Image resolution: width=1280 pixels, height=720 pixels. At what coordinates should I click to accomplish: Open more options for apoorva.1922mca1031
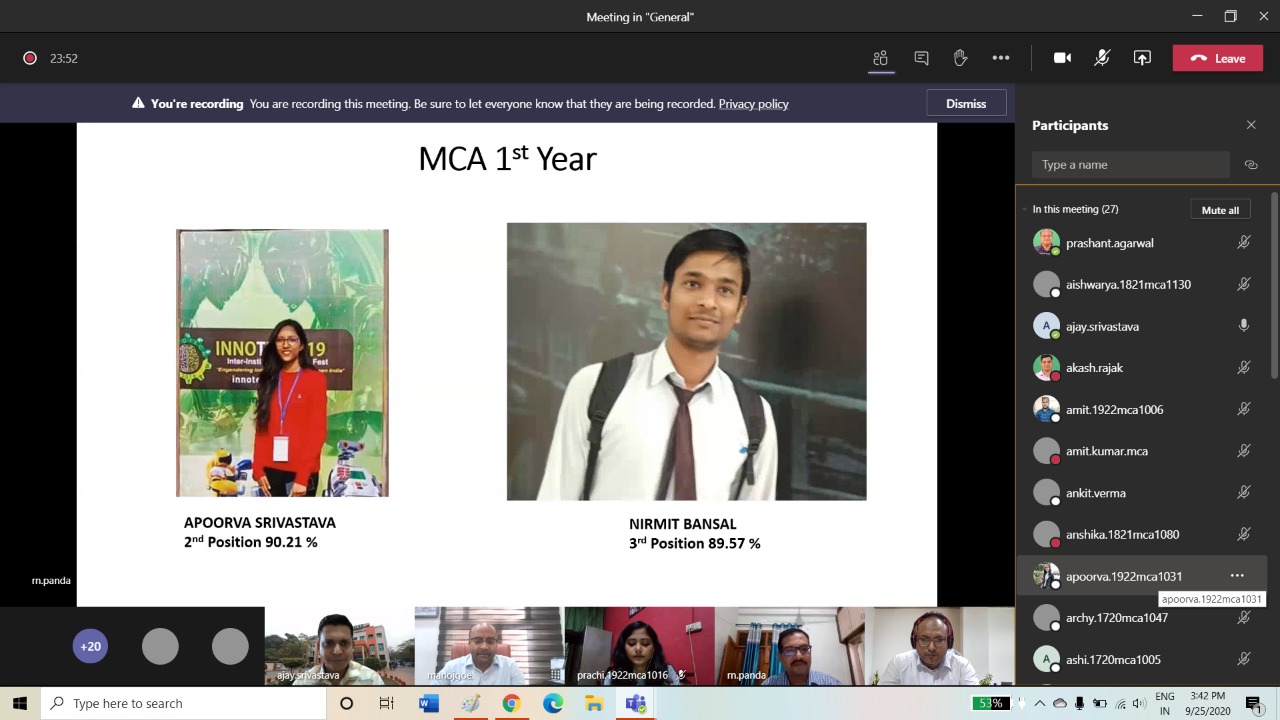click(1237, 576)
